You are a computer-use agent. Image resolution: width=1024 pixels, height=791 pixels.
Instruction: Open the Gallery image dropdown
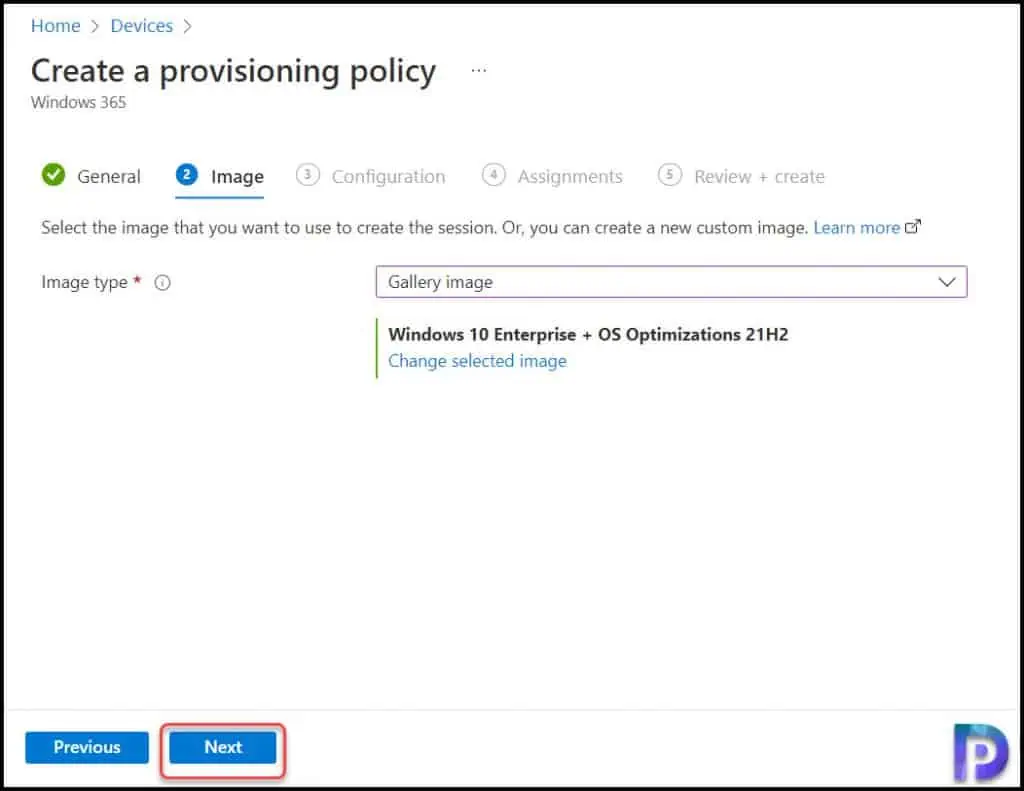pyautogui.click(x=671, y=282)
